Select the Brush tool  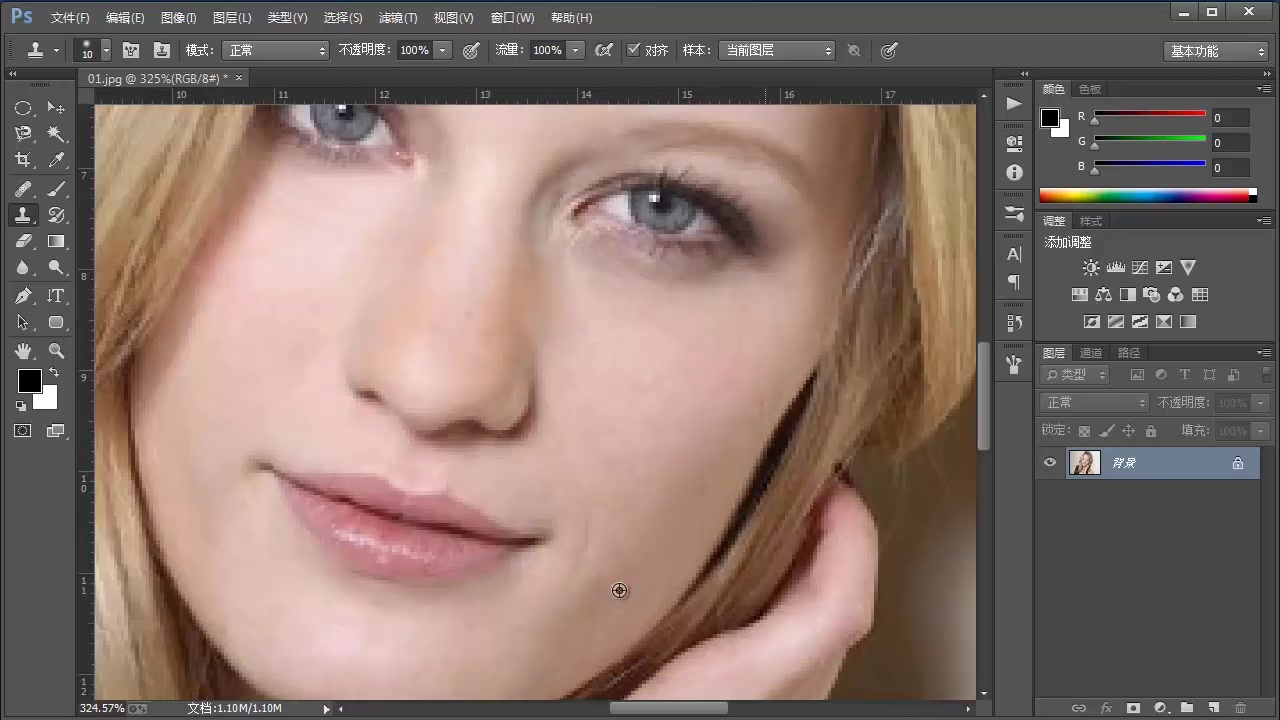pyautogui.click(x=56, y=189)
